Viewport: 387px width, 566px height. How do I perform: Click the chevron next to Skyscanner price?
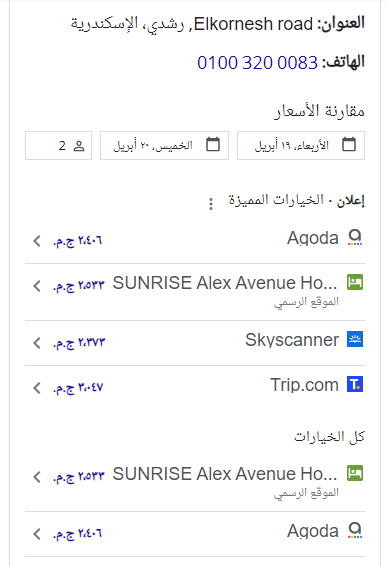[x=37, y=343]
